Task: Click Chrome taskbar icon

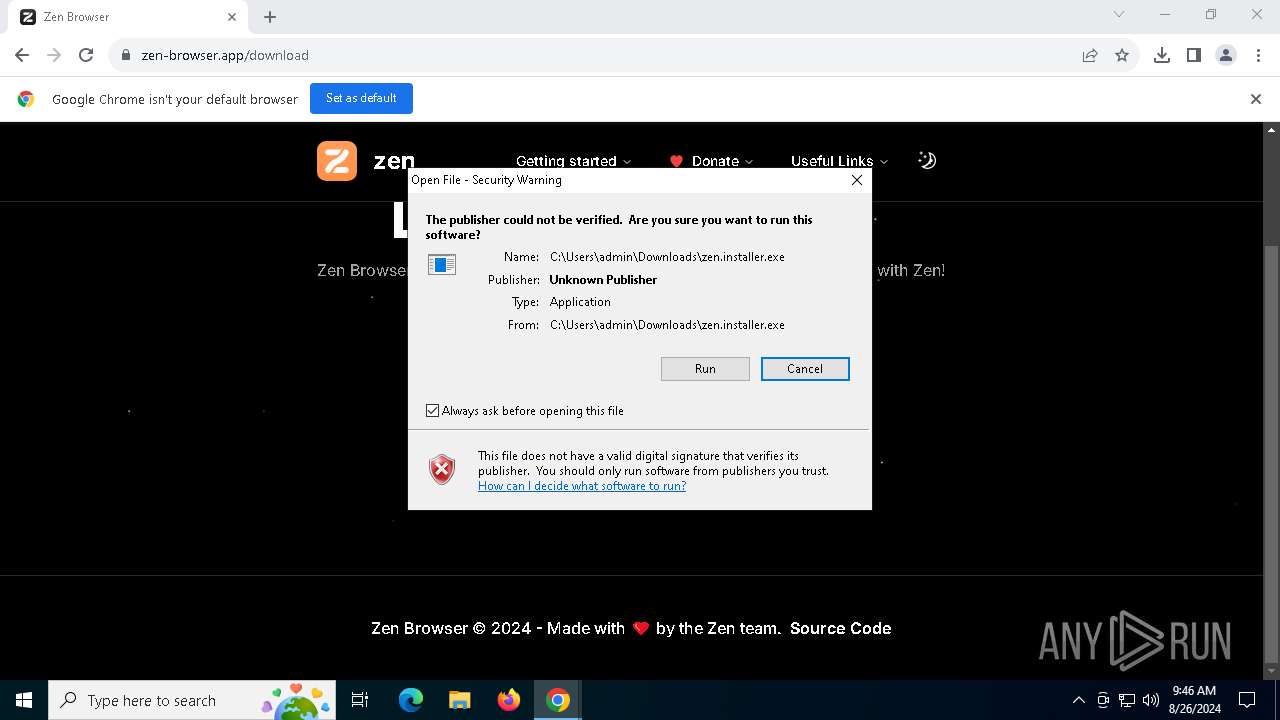Action: [x=558, y=700]
